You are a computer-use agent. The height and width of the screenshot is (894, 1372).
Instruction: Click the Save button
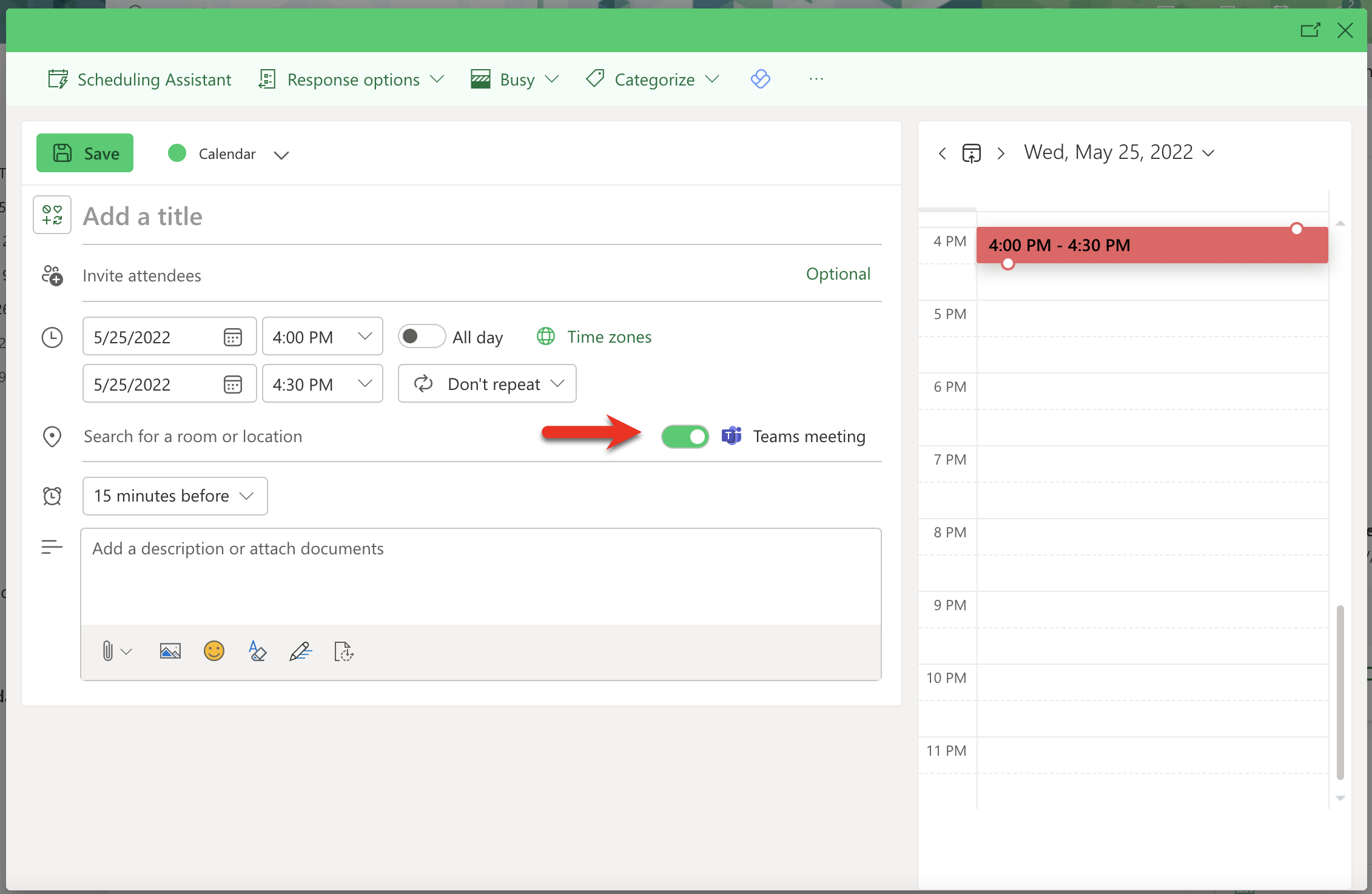pyautogui.click(x=85, y=153)
